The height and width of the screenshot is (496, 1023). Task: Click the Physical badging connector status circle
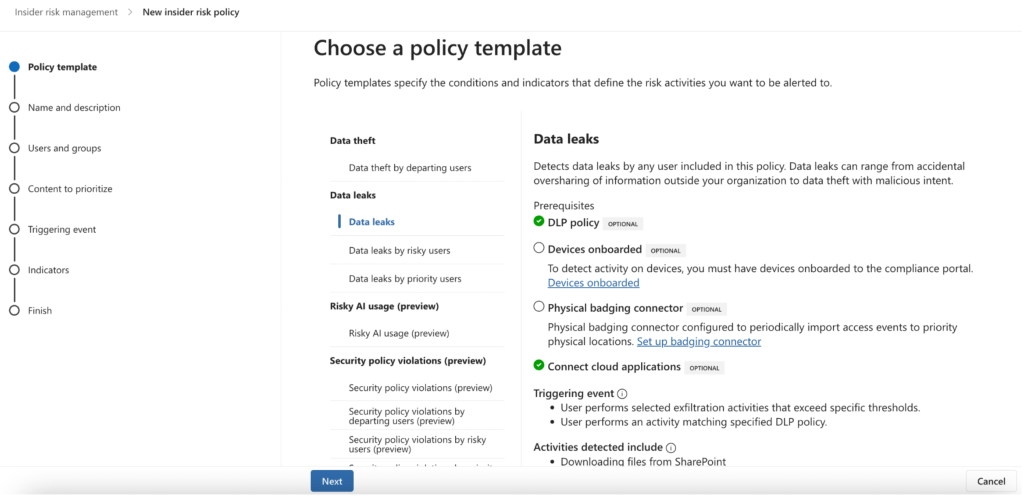pyautogui.click(x=539, y=307)
